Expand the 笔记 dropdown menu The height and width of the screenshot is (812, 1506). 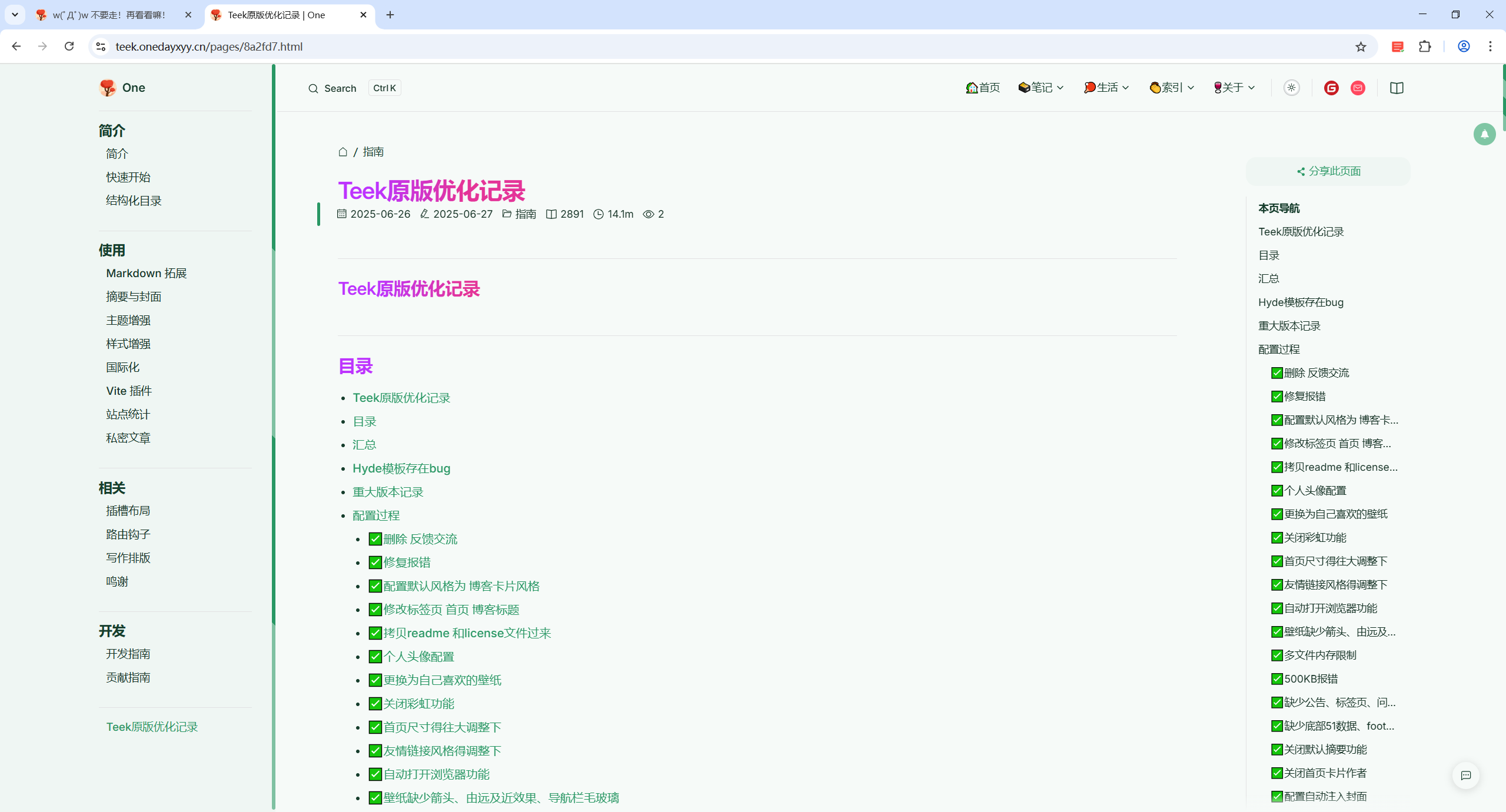pos(1041,88)
